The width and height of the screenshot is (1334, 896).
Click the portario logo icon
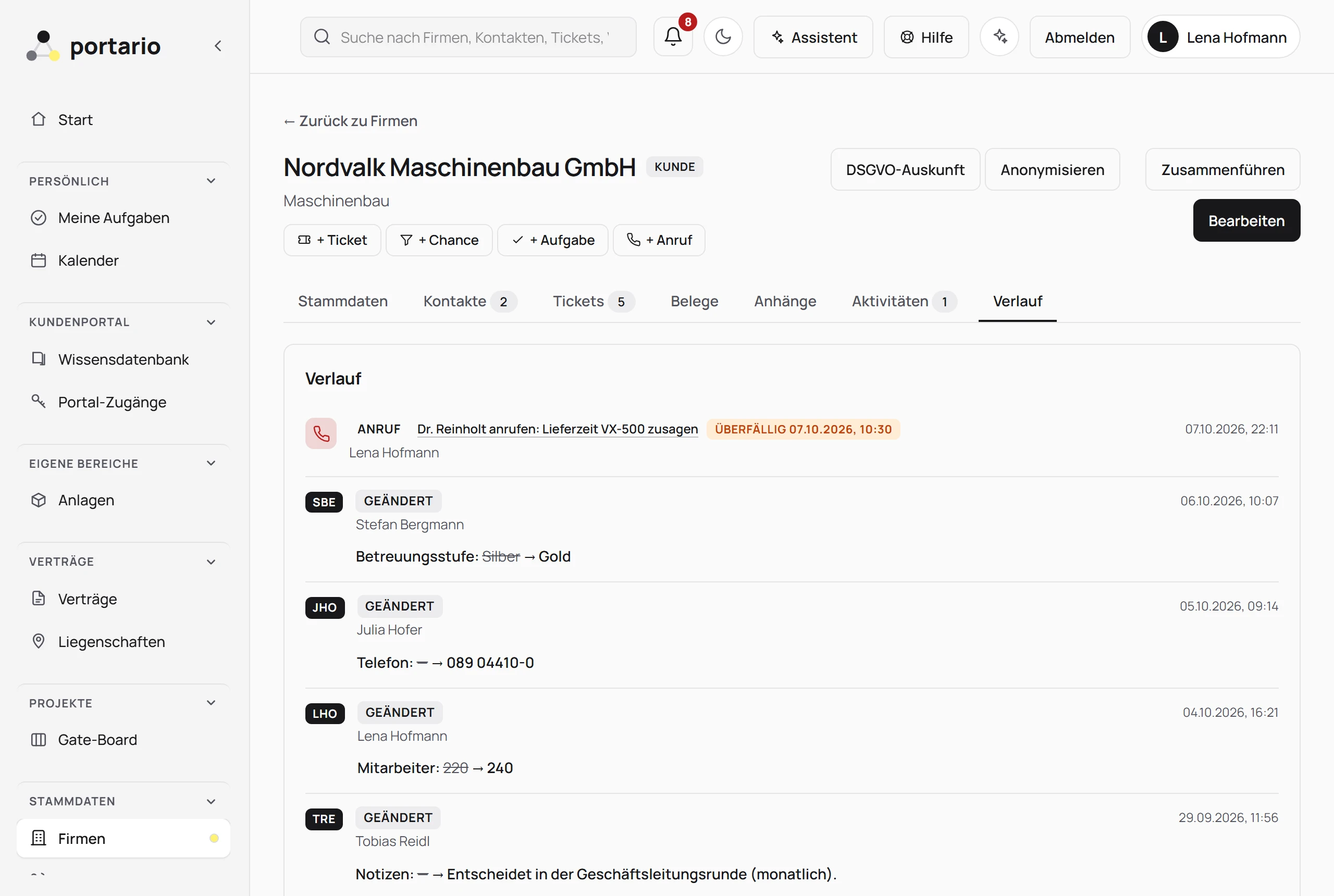point(43,46)
